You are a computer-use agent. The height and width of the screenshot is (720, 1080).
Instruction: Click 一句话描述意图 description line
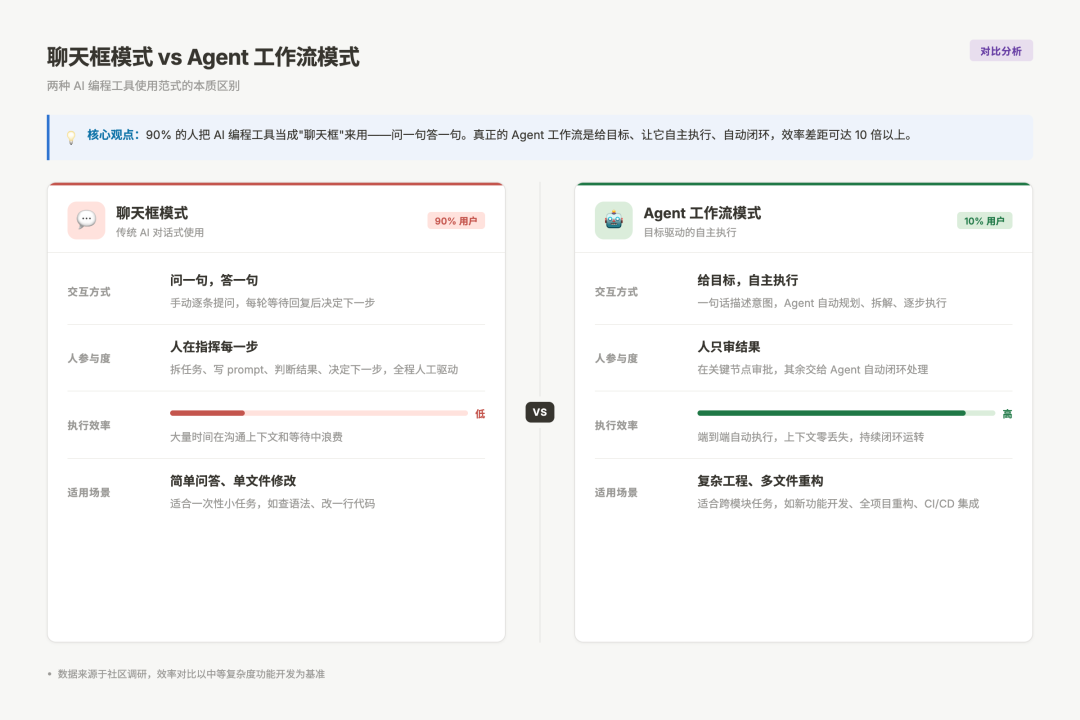tap(822, 302)
